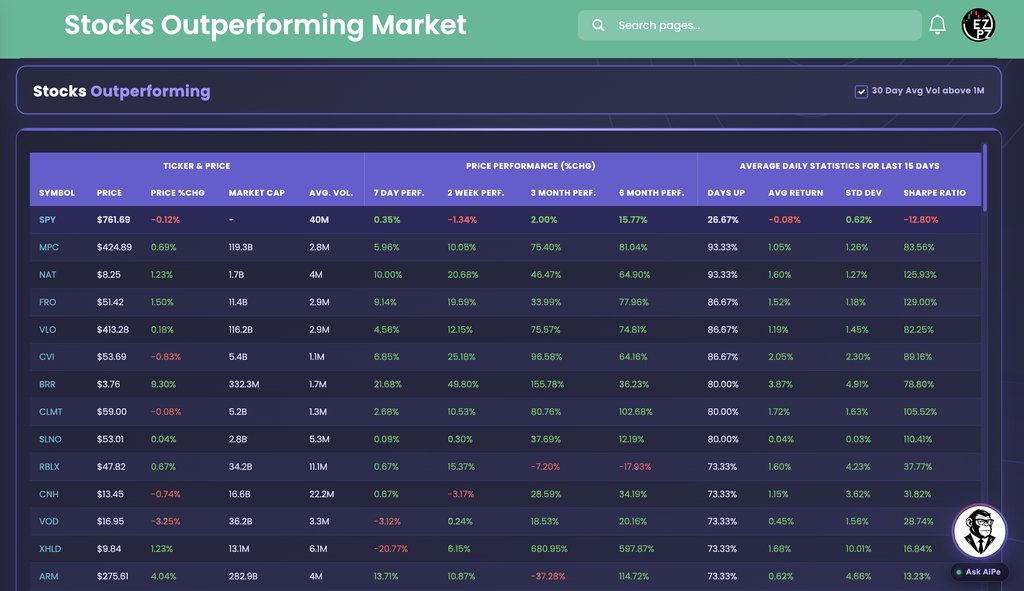Click XHLD 7 day perf -20.77%
1024x591 pixels.
click(391, 549)
